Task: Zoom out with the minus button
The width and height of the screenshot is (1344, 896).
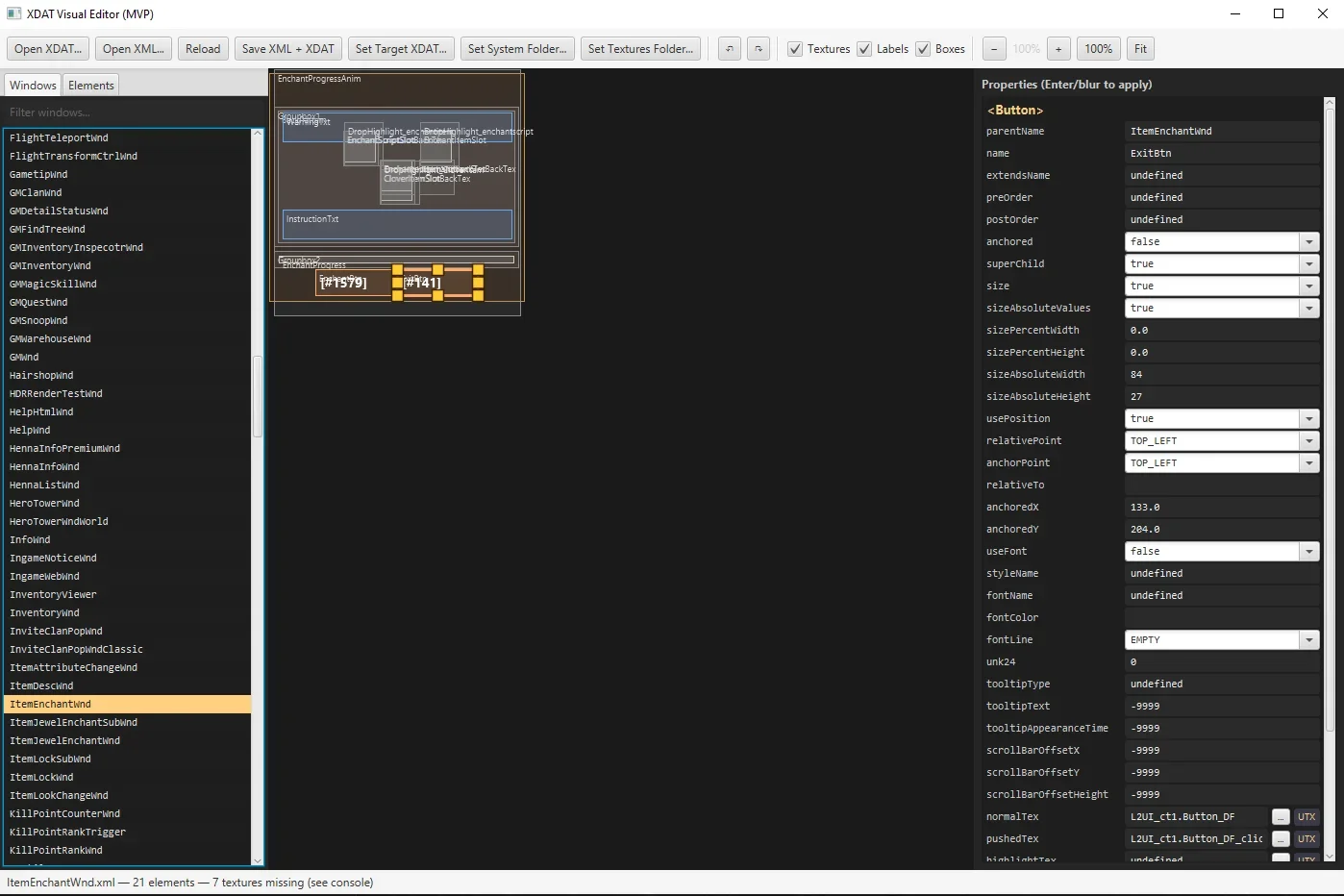Action: (x=994, y=49)
